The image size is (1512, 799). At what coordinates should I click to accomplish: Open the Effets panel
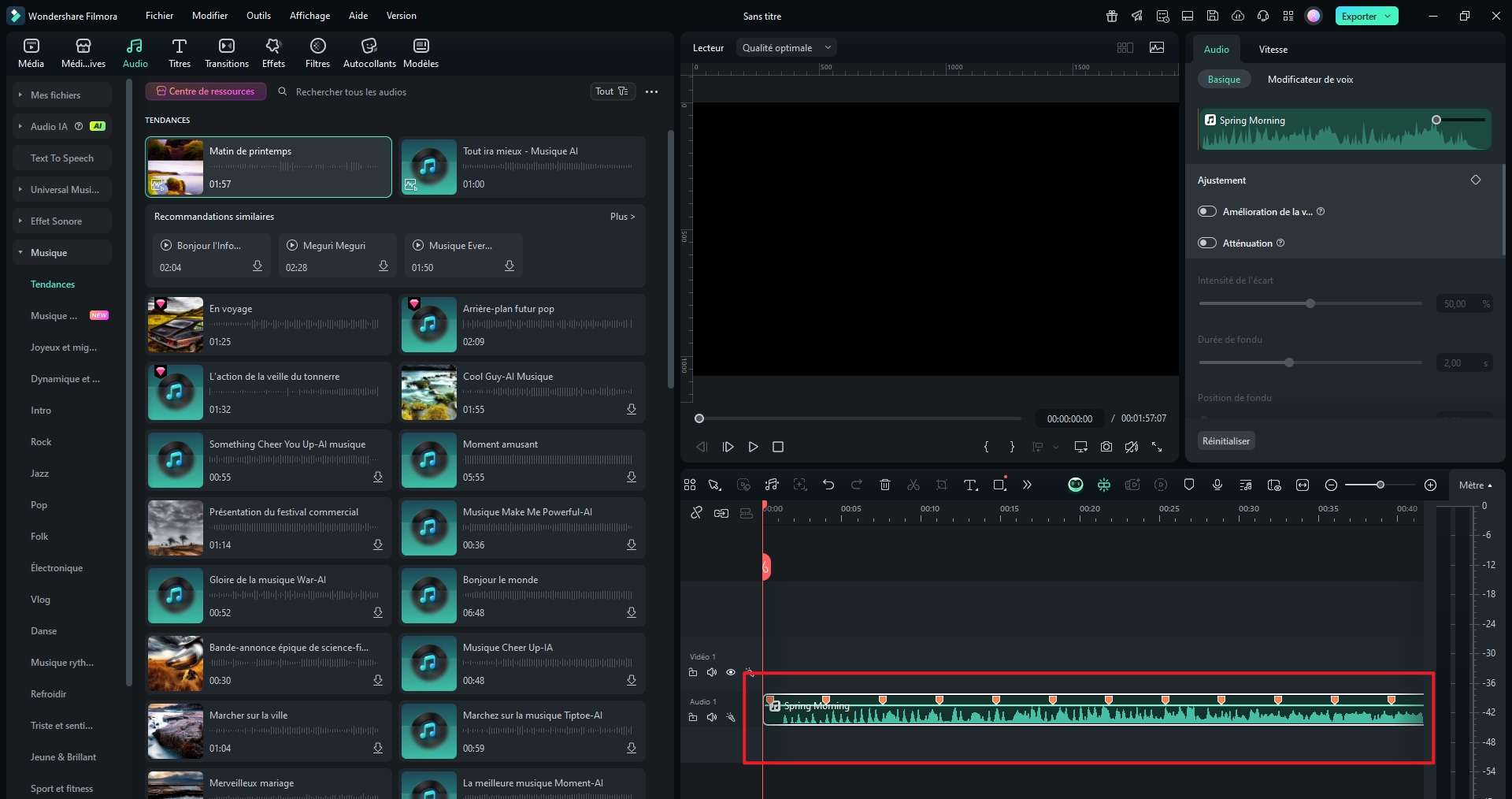click(273, 53)
